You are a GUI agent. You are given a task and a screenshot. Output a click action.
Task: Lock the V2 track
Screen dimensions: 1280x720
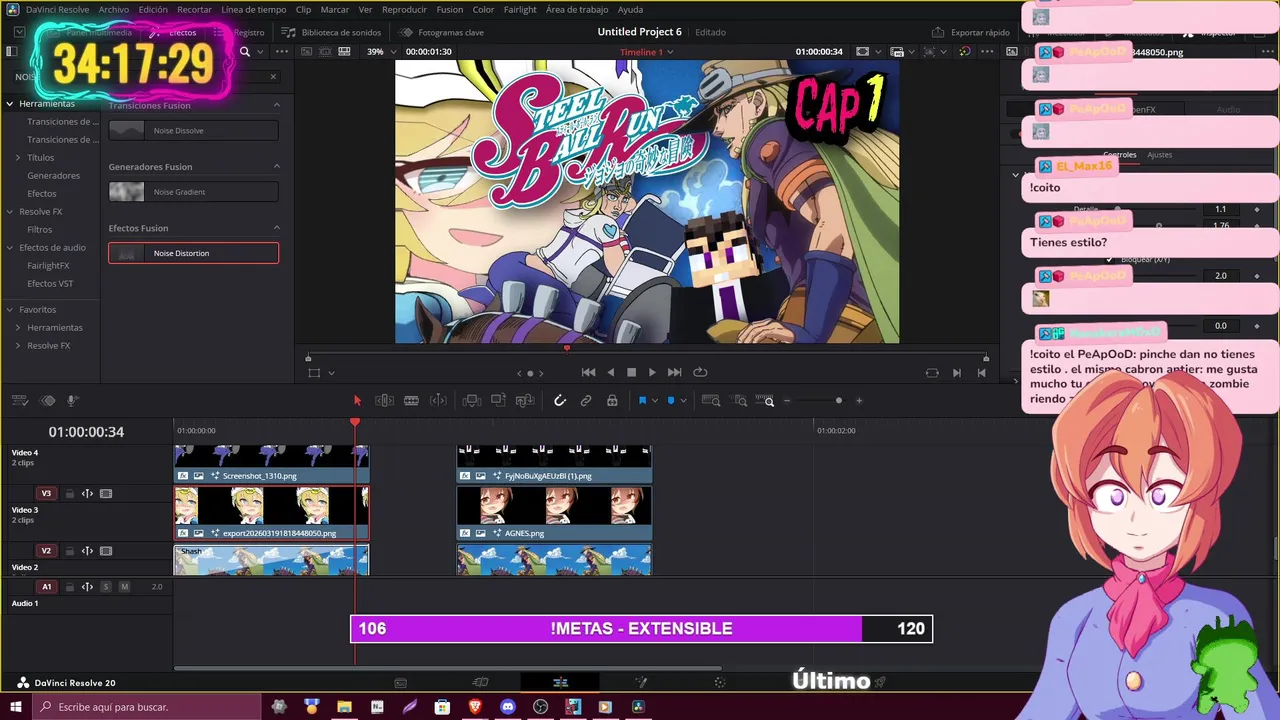tap(70, 551)
